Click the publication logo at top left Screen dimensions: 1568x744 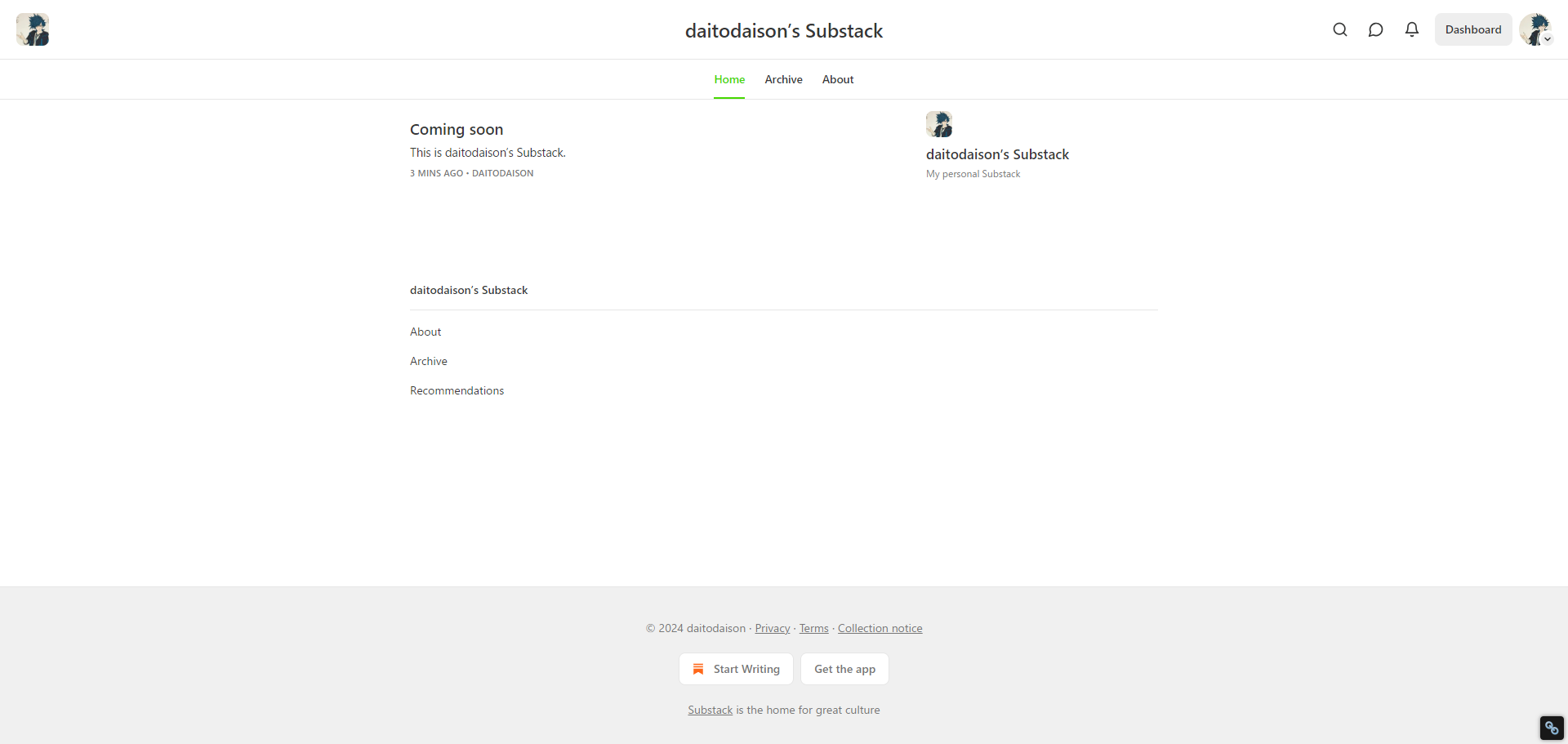[x=33, y=29]
